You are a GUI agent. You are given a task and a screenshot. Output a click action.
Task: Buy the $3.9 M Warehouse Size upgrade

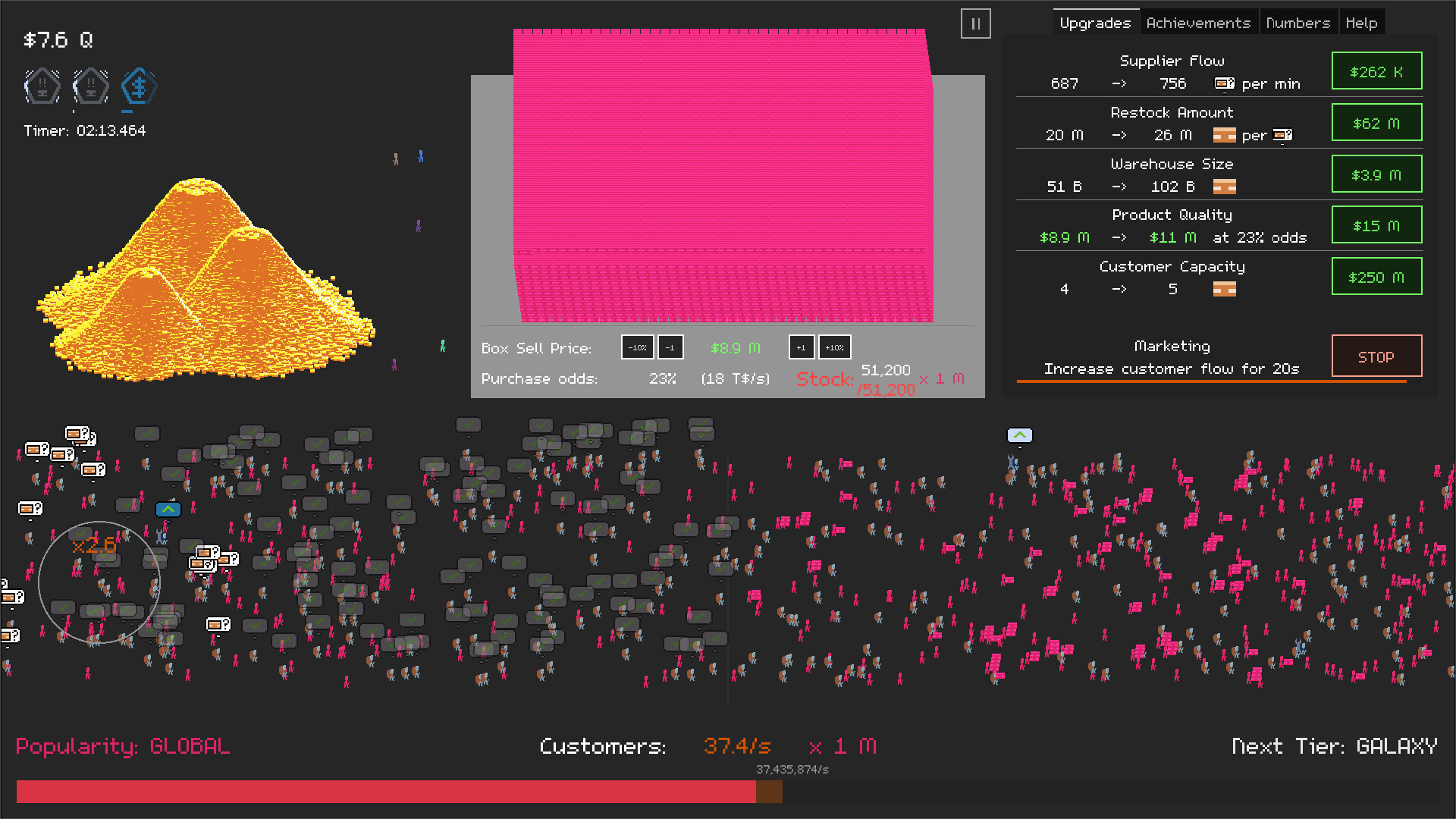tap(1376, 174)
